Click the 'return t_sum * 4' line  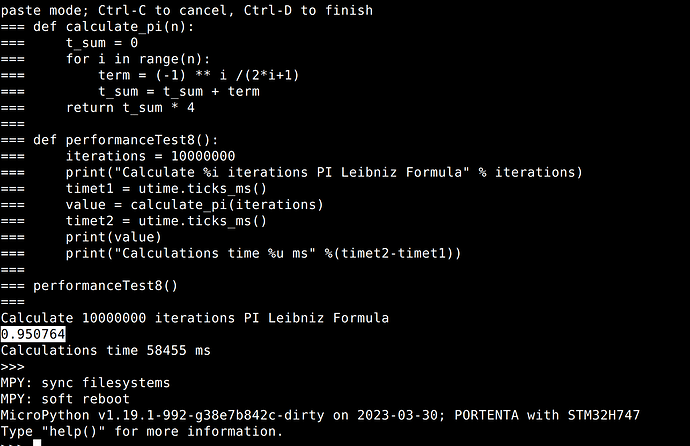[x=130, y=108]
